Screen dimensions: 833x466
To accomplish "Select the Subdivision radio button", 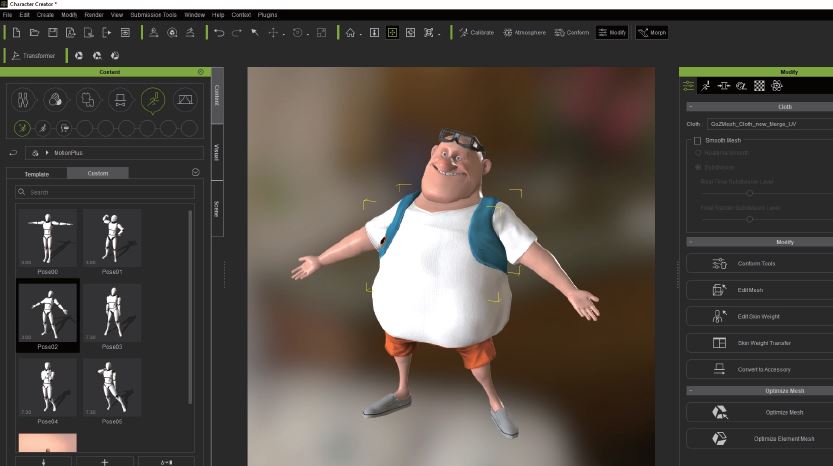I will click(698, 167).
